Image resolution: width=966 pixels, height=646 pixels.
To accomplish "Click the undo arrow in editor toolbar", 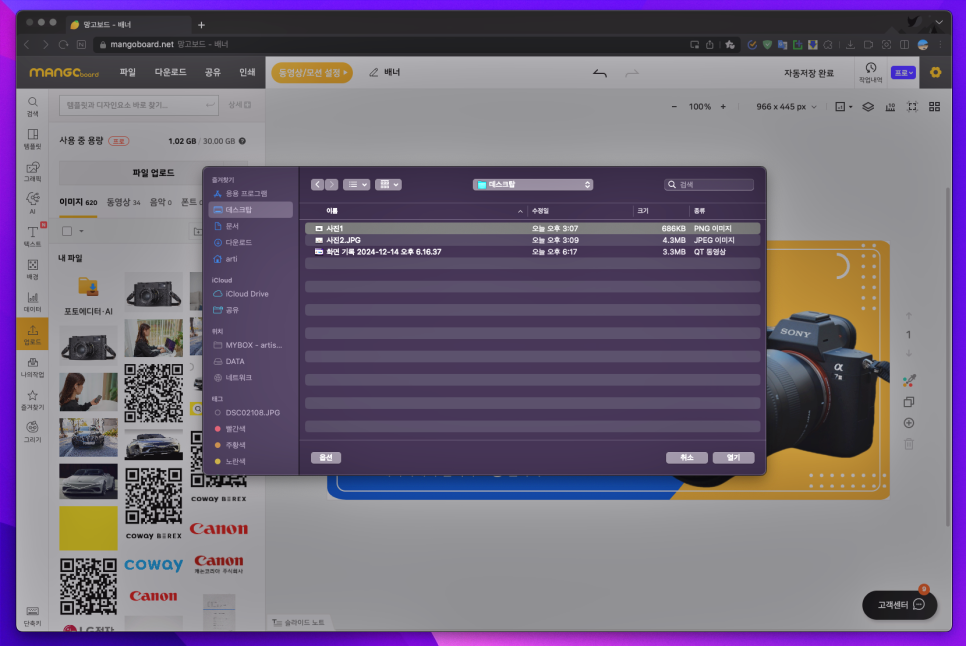I will (599, 73).
